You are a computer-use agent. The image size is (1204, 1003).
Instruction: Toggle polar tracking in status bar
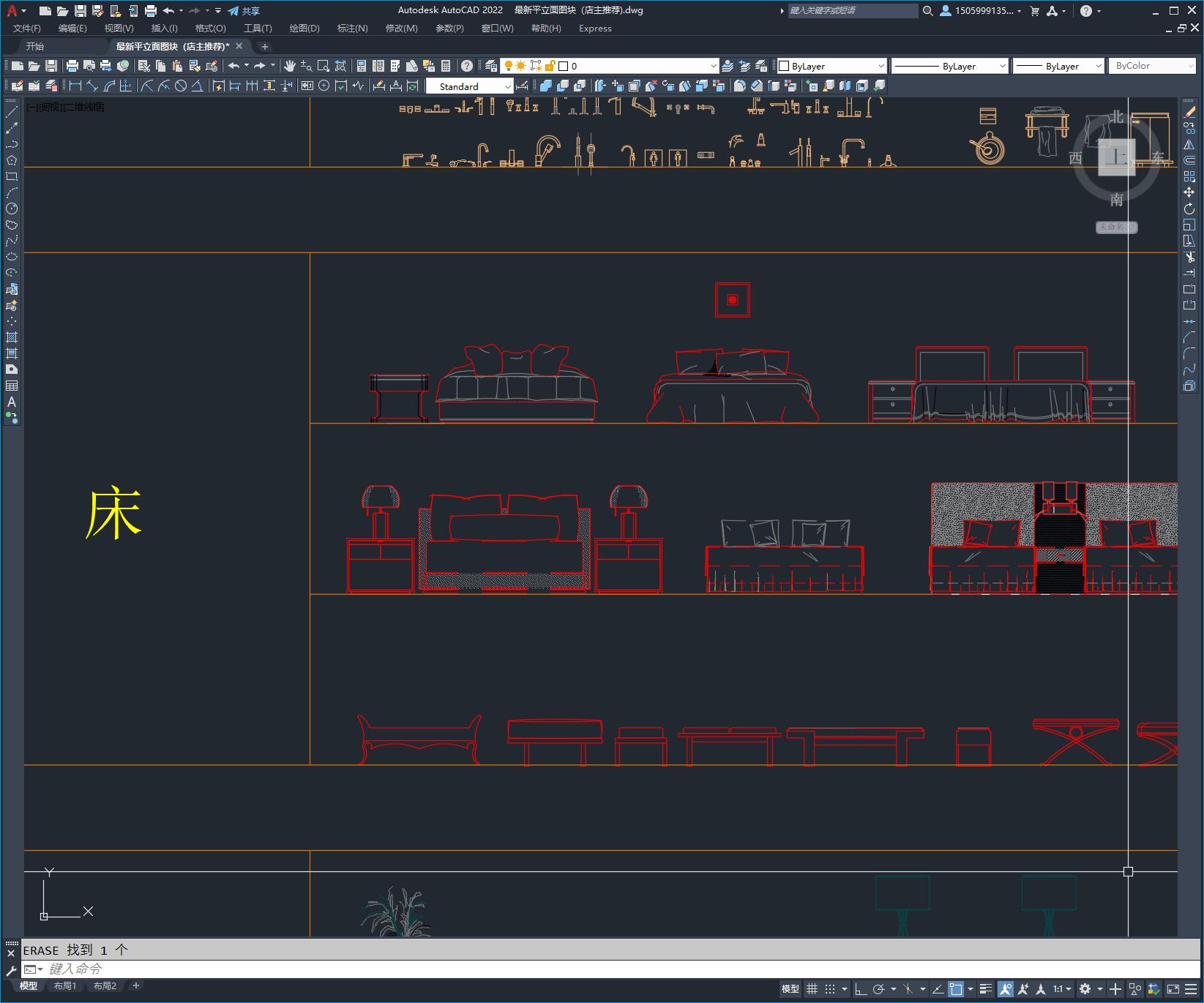(x=878, y=989)
